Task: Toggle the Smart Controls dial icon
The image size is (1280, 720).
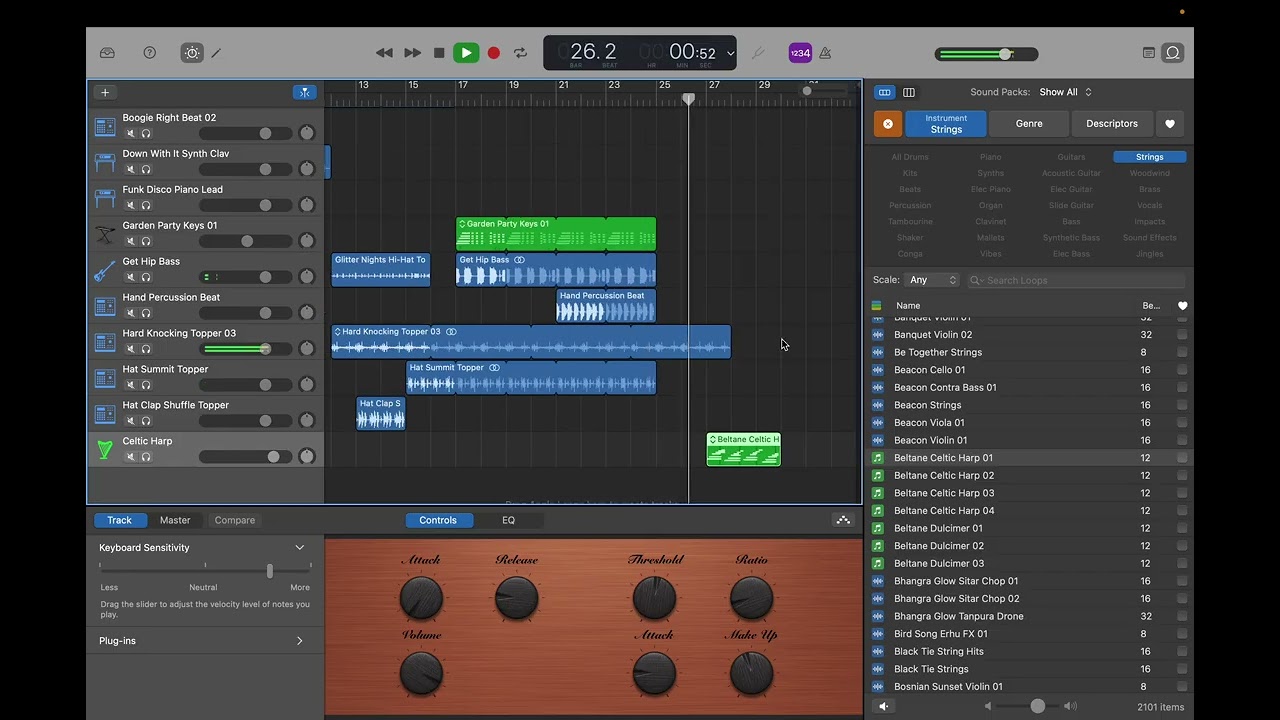Action: (192, 53)
